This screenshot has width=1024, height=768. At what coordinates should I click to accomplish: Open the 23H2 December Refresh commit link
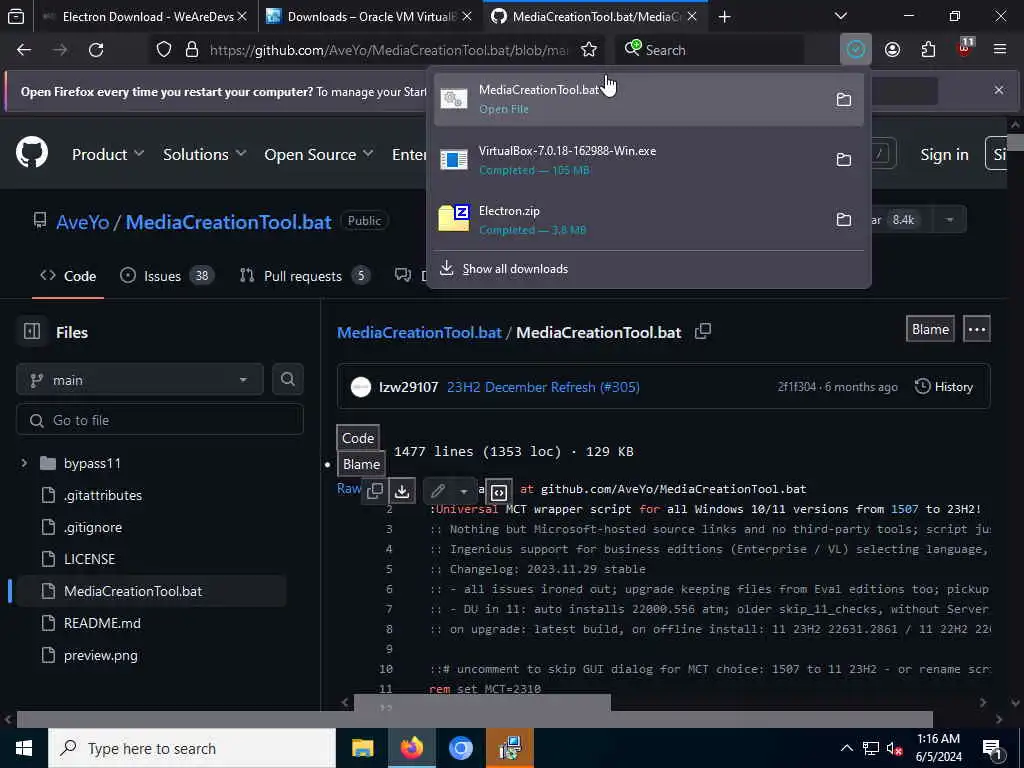543,387
